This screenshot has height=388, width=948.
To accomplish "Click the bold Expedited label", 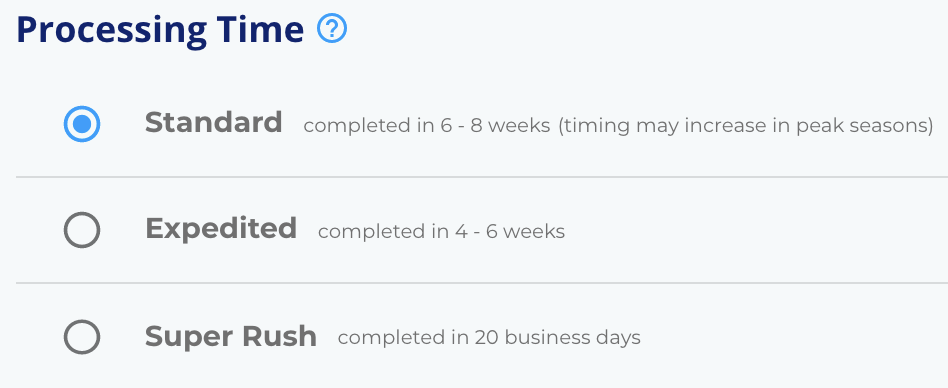I will tap(221, 229).
